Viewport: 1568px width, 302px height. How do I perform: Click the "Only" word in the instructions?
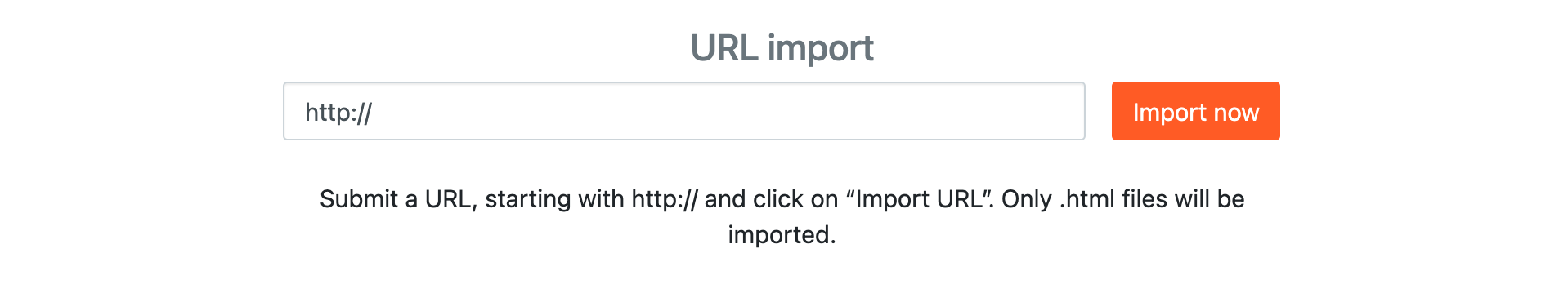click(x=1027, y=199)
